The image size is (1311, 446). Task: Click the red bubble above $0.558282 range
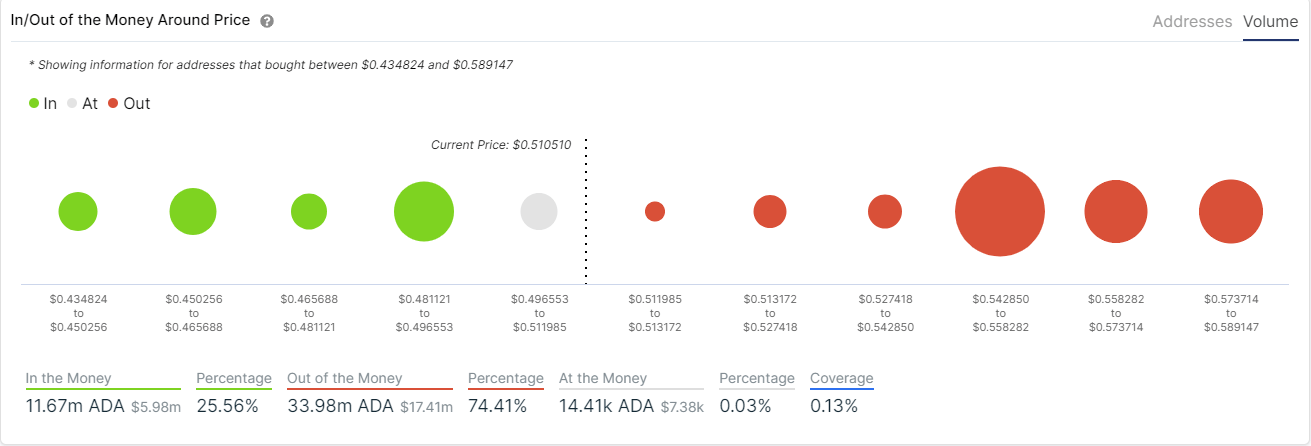point(1116,212)
